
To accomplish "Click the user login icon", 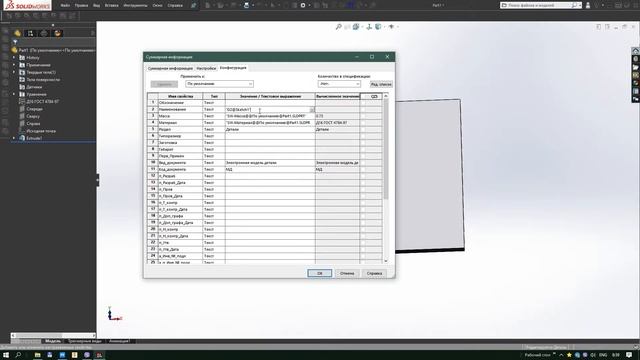I will point(588,5).
